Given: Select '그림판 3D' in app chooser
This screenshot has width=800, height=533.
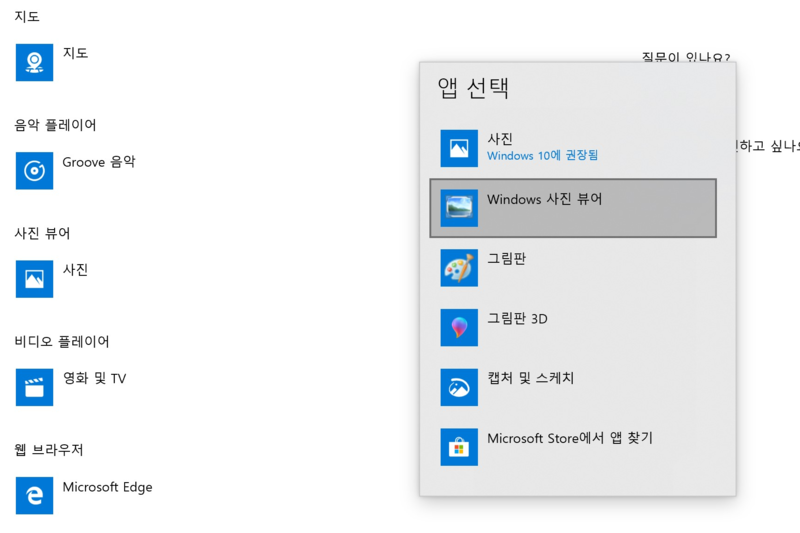Looking at the screenshot, I should point(573,327).
